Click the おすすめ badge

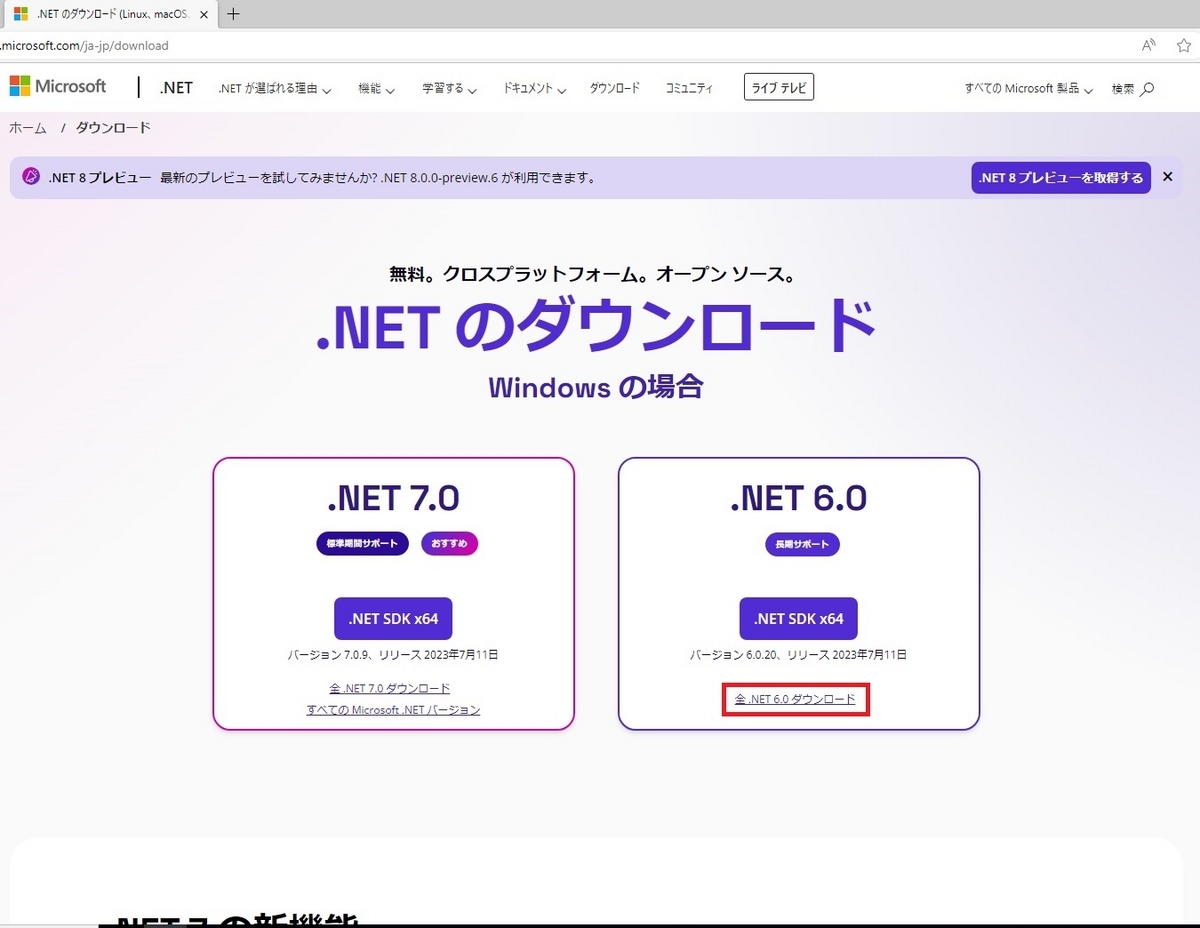coord(450,544)
